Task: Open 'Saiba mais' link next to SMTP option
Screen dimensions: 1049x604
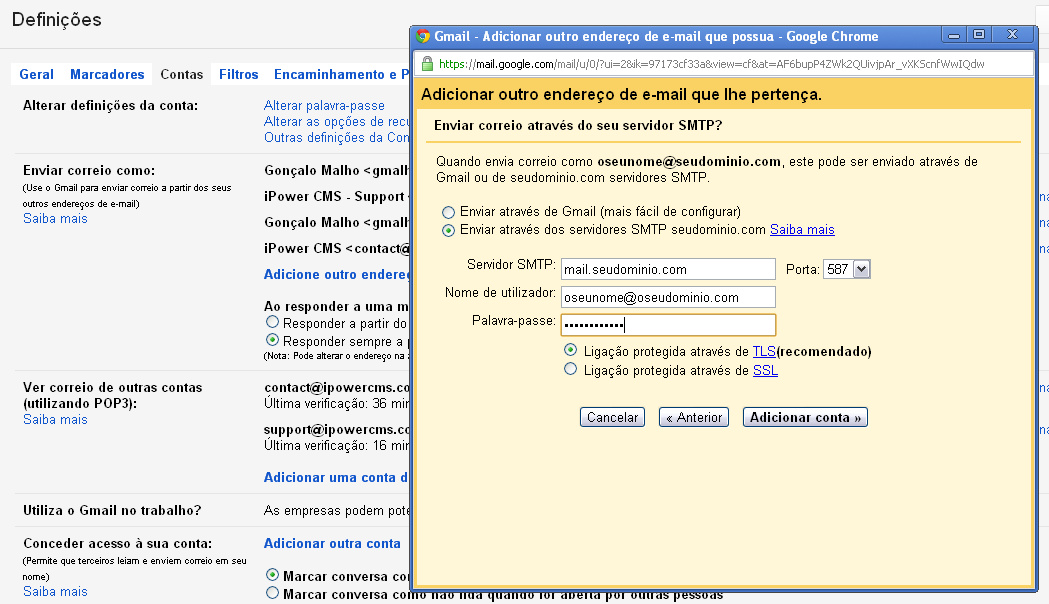Action: [x=802, y=230]
